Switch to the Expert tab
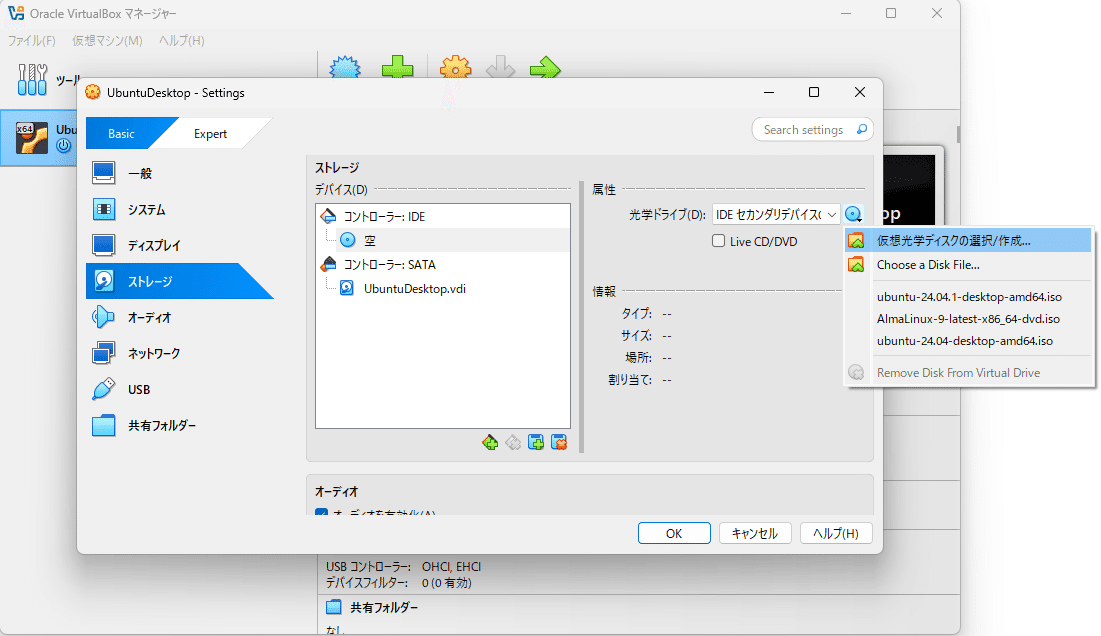 point(211,133)
